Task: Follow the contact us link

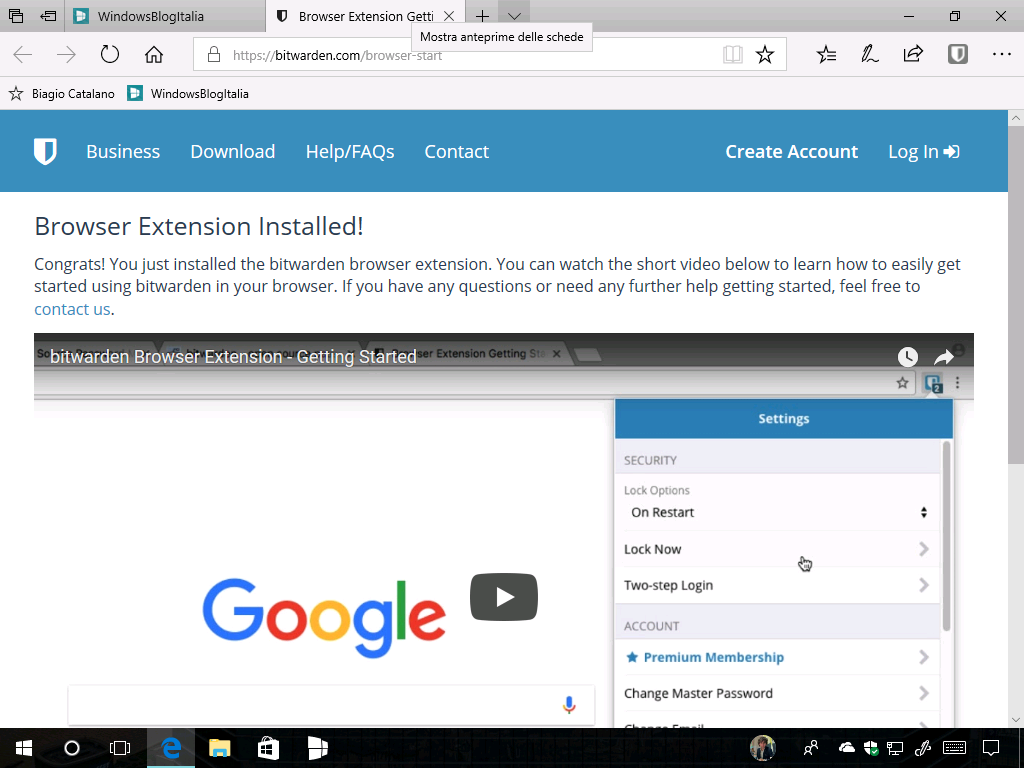Action: 72,309
